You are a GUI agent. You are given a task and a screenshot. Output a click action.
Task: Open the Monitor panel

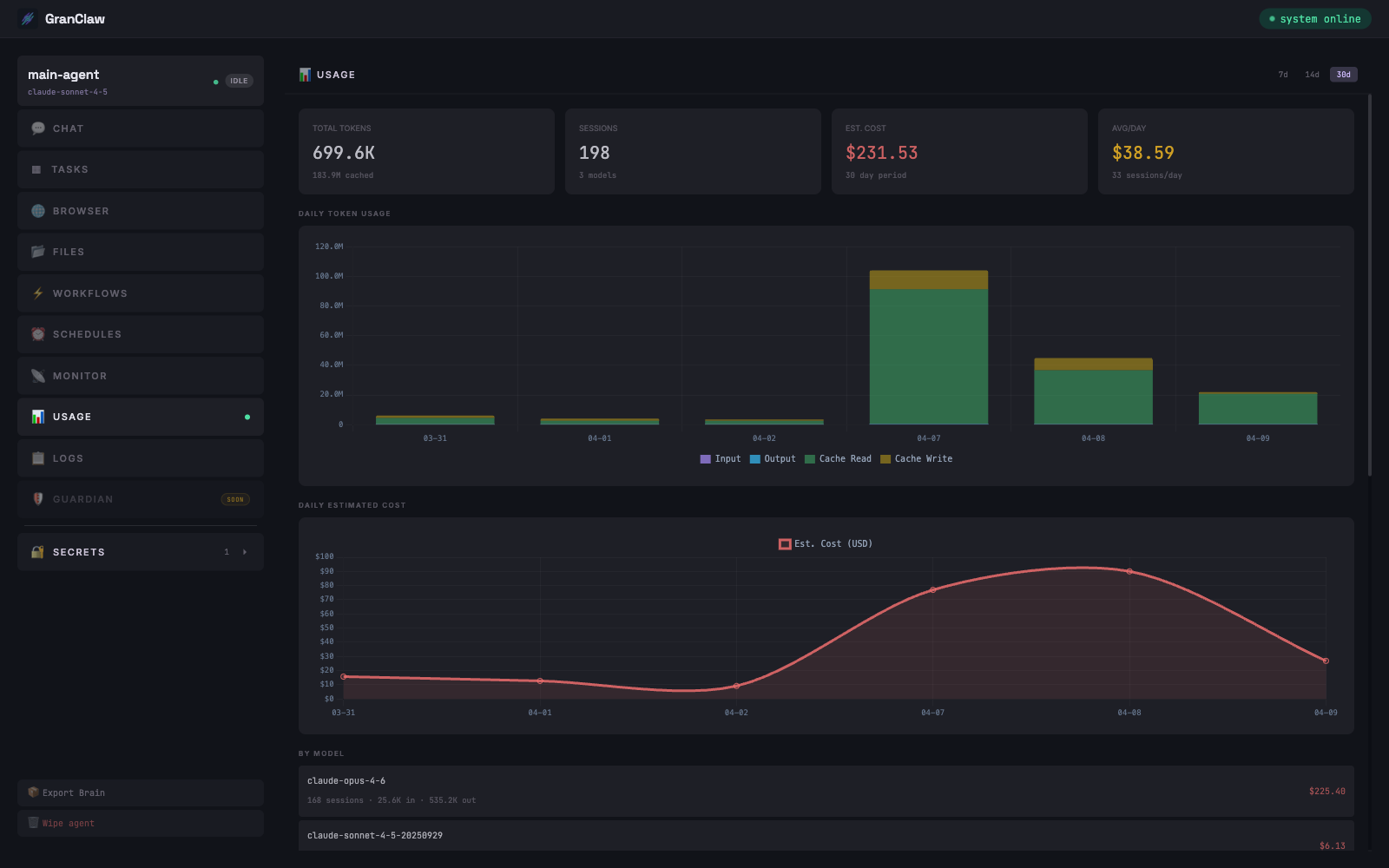(37, 375)
